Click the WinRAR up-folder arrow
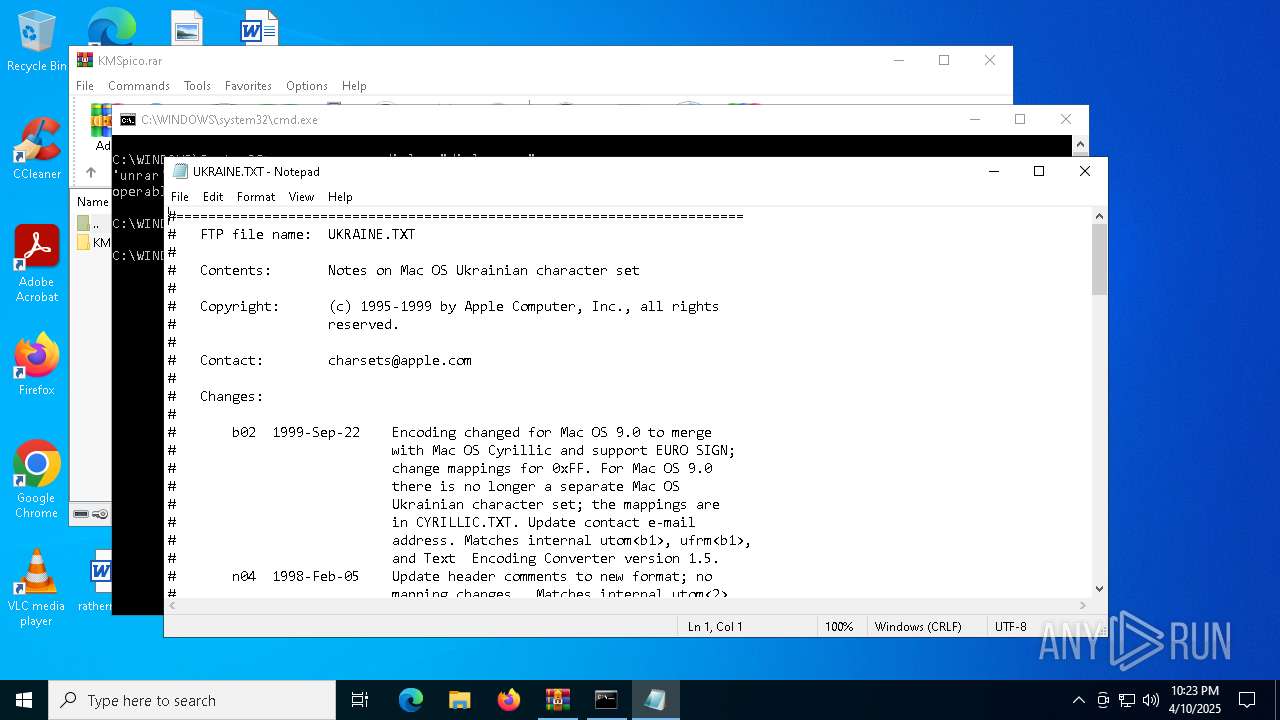Image resolution: width=1280 pixels, height=720 pixels. tap(91, 172)
